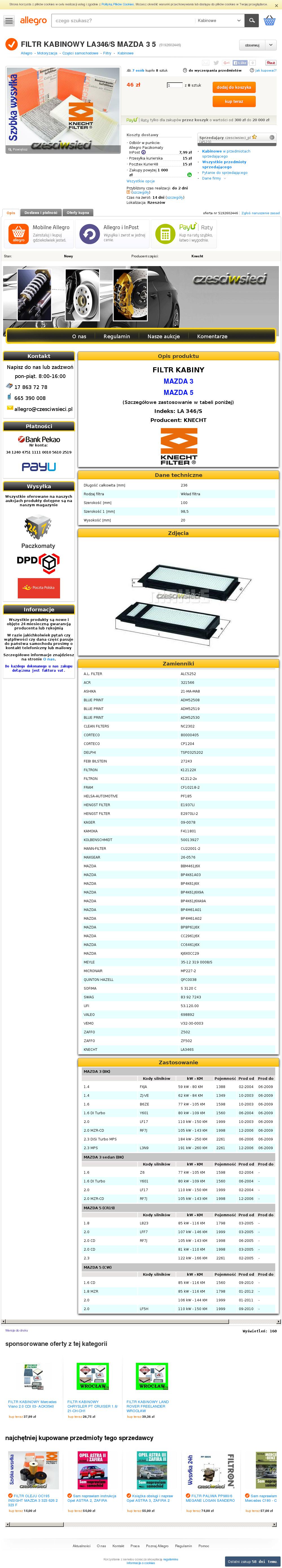The image size is (282, 1568).
Task: Click the Allegro i InPost return icon
Action: [x=89, y=234]
